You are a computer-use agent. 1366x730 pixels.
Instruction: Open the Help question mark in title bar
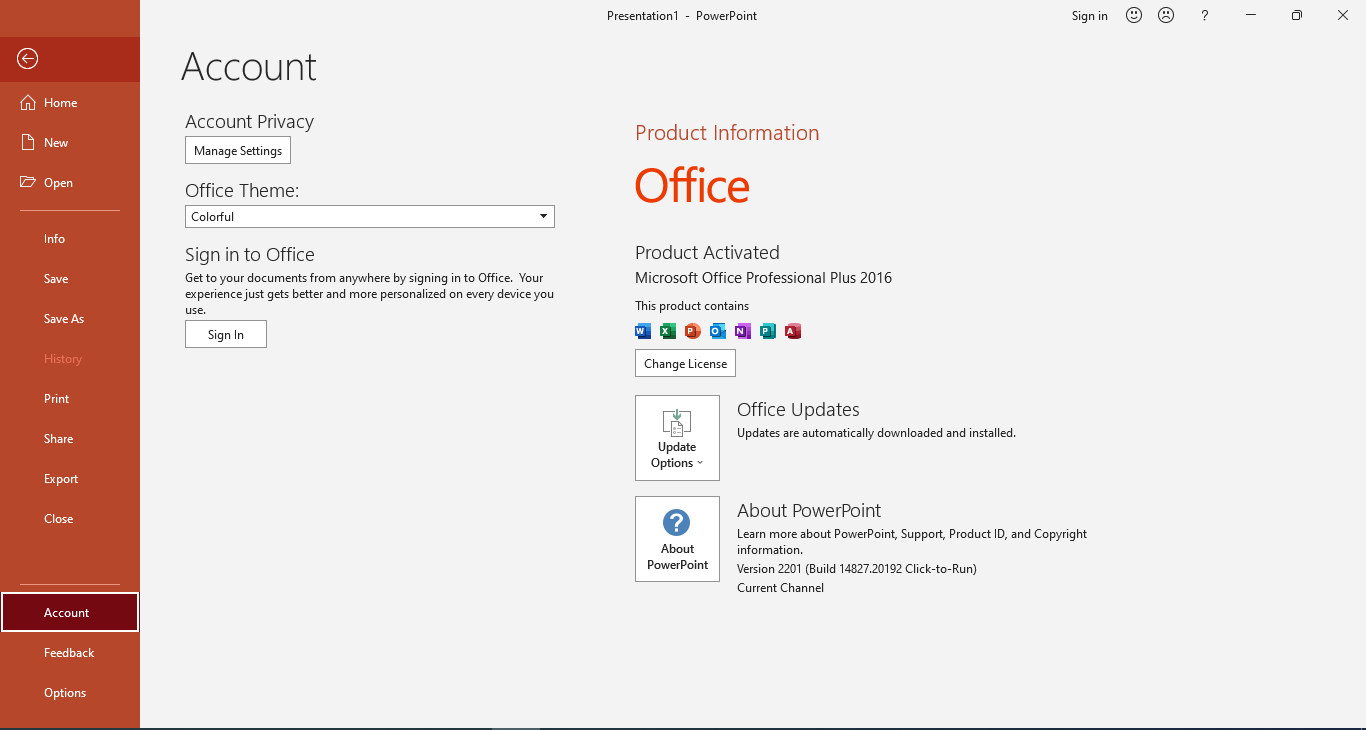coord(1205,15)
